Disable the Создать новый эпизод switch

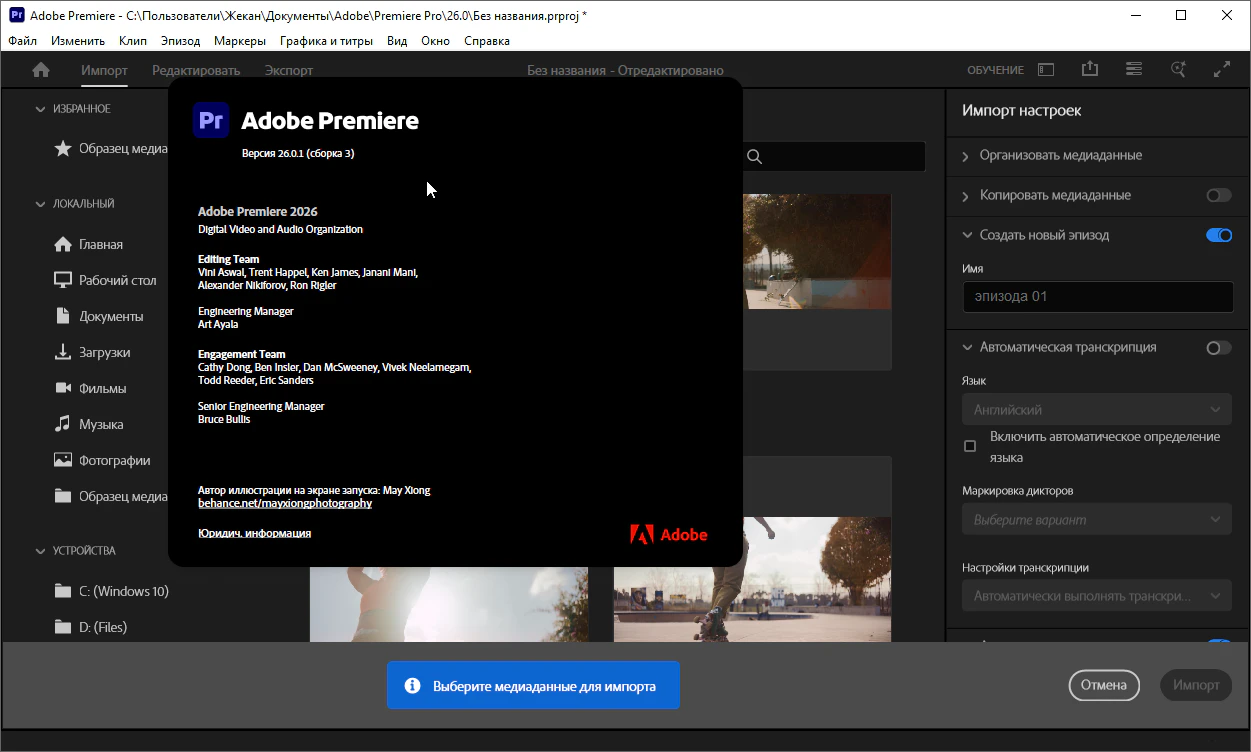click(x=1218, y=235)
